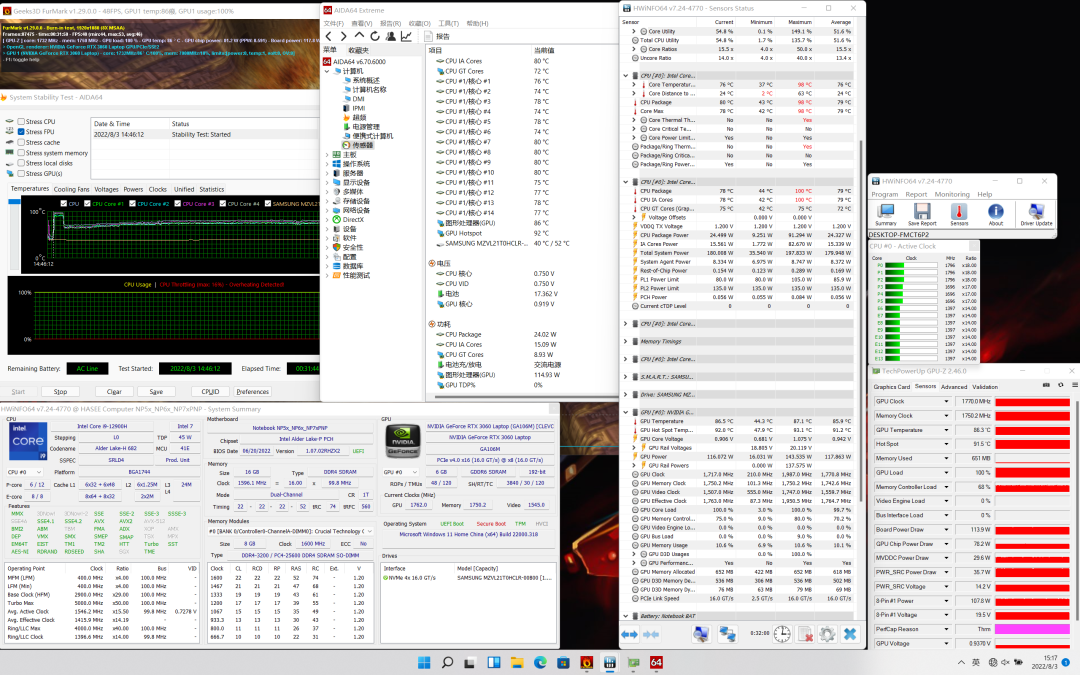Image resolution: width=1080 pixels, height=675 pixels.
Task: Expand 主板 node in AIDA64 tree
Action: [x=327, y=155]
